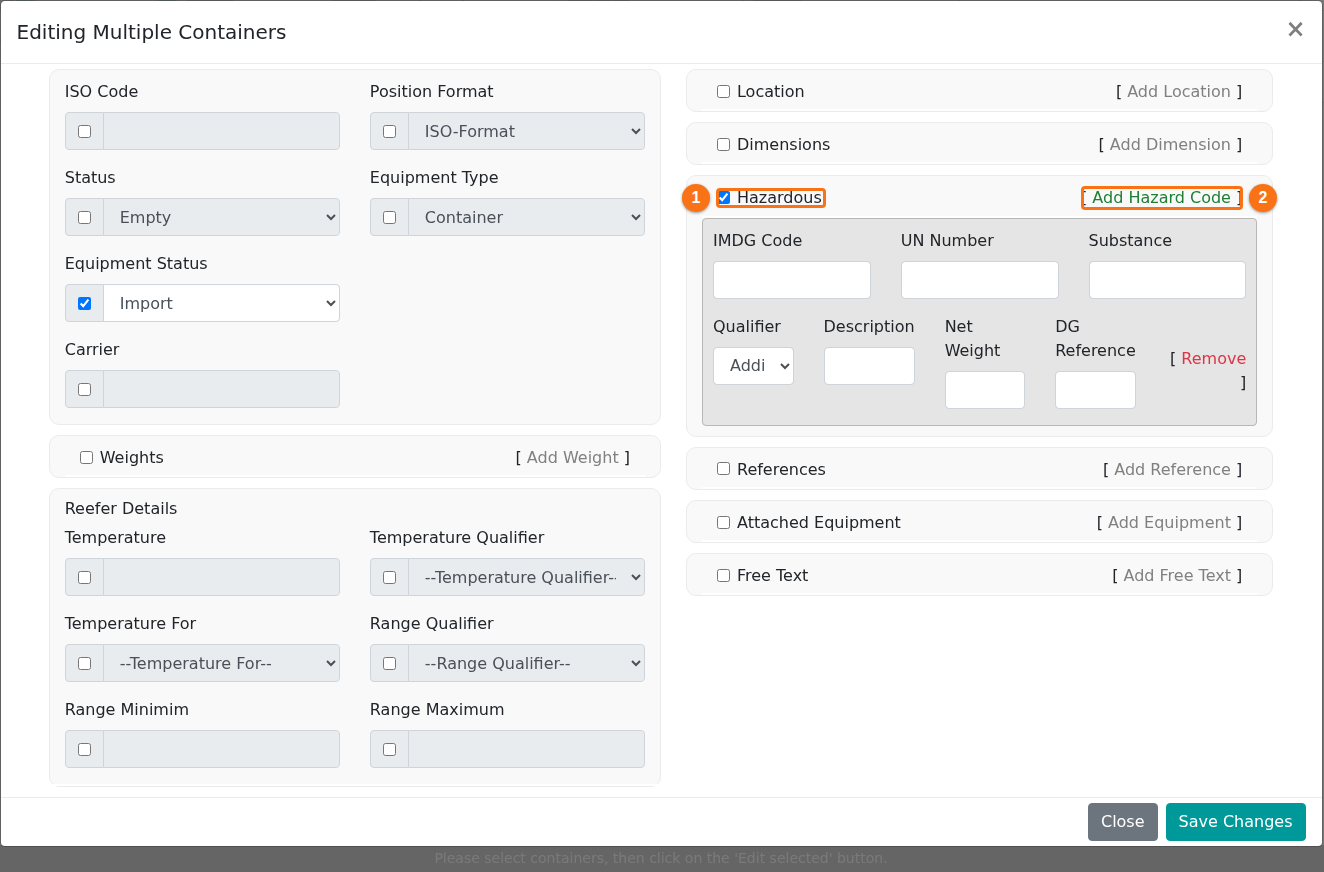
Task: Uncheck the Hazardous checkbox
Action: coord(724,198)
